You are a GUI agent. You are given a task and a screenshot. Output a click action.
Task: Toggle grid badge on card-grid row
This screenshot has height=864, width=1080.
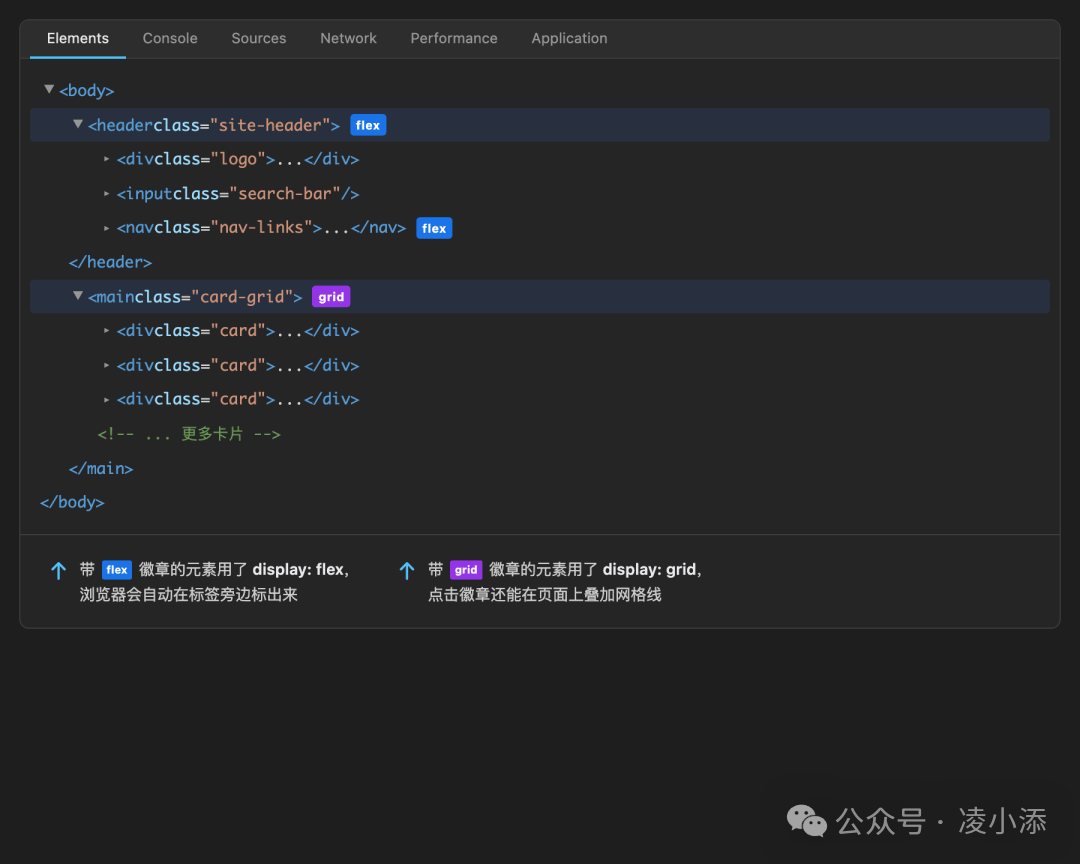click(x=331, y=297)
